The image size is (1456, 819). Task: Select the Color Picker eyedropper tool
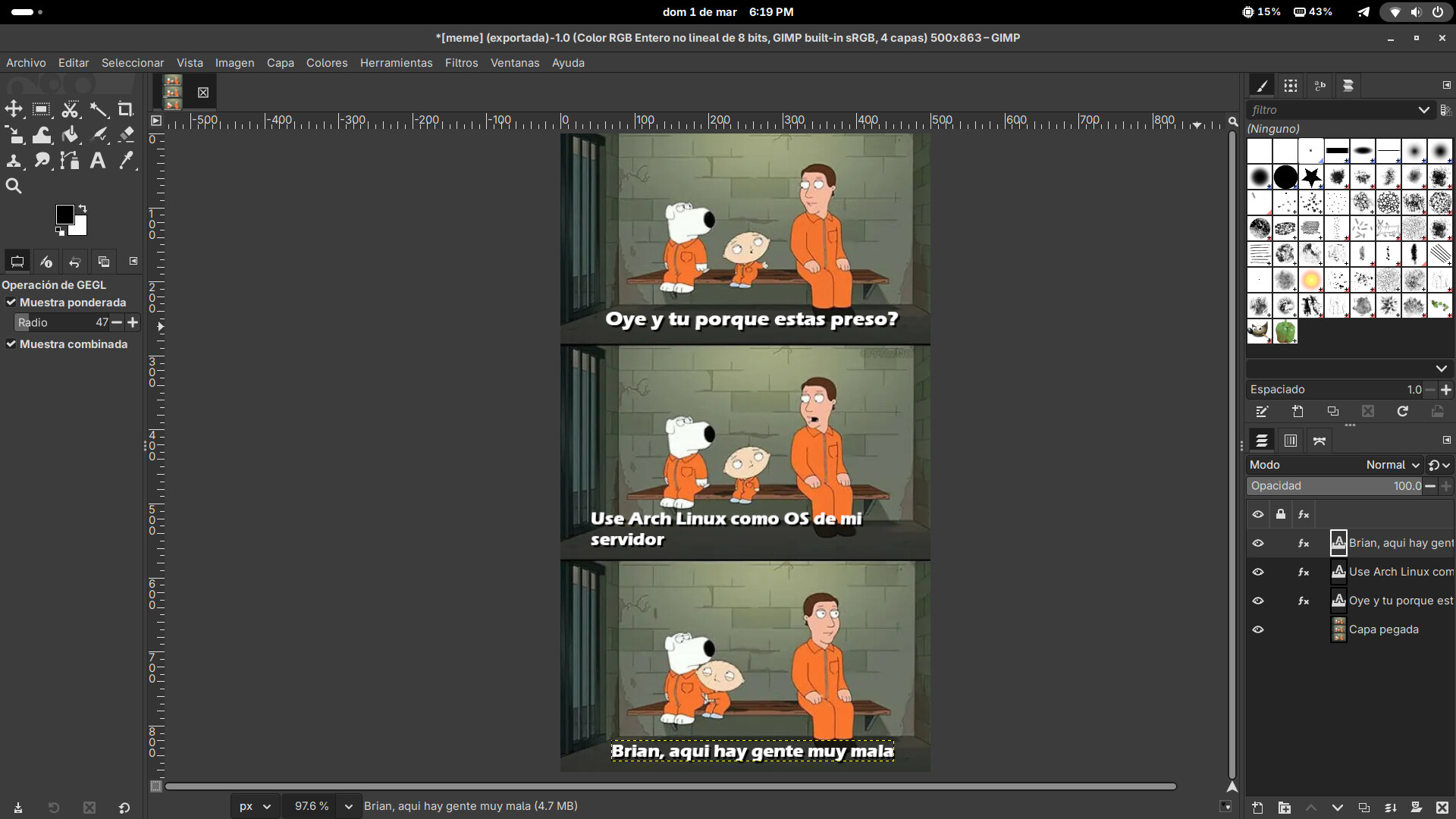click(x=126, y=160)
